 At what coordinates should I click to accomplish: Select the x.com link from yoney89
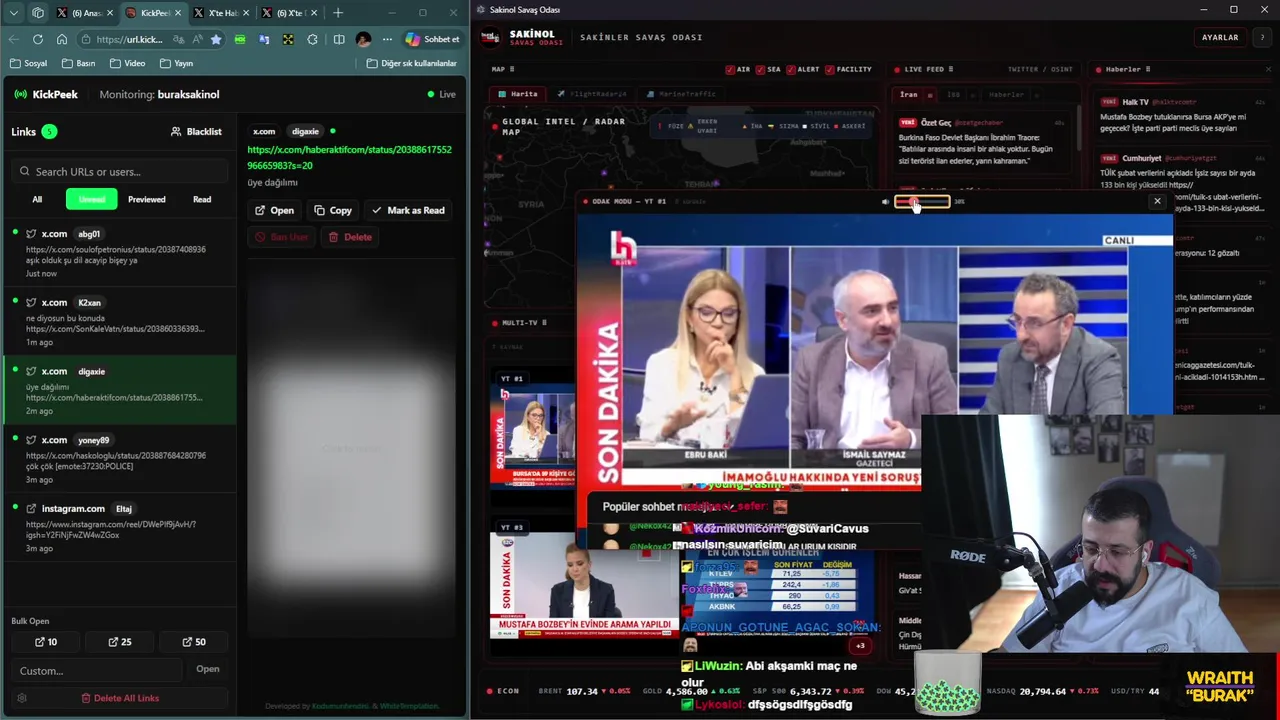pyautogui.click(x=120, y=460)
